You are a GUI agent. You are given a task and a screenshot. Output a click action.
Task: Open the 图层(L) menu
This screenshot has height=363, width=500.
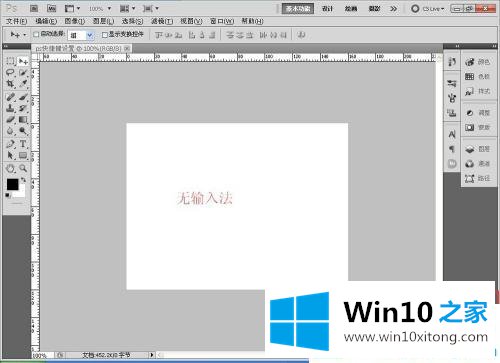103,21
